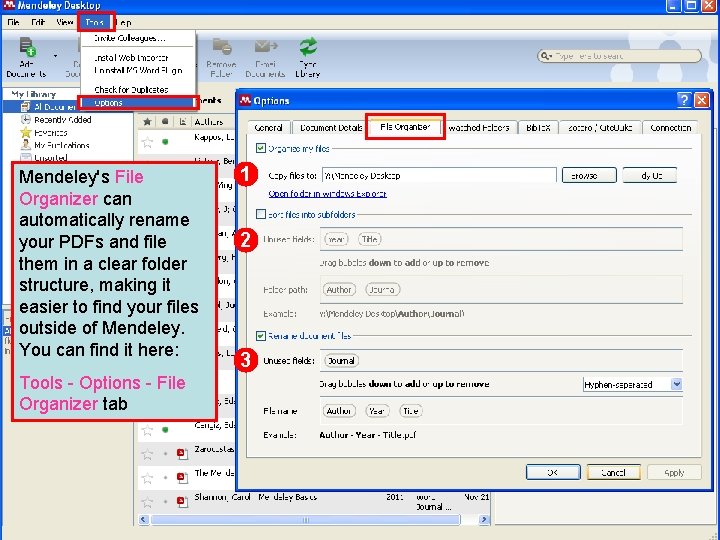The height and width of the screenshot is (540, 720).
Task: Open PDF icon on The Mendeley row
Action: point(182,478)
